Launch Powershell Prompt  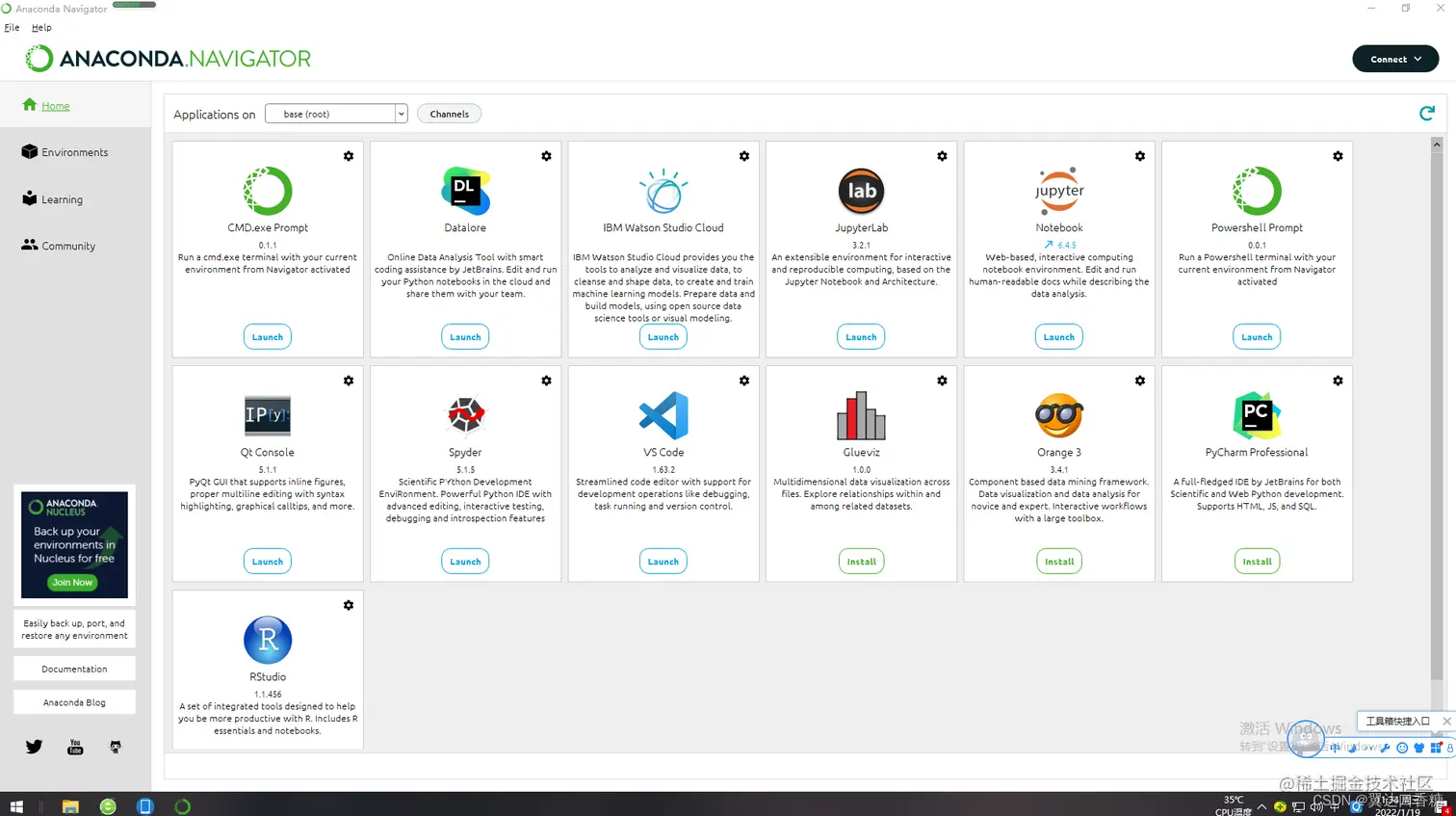point(1257,337)
